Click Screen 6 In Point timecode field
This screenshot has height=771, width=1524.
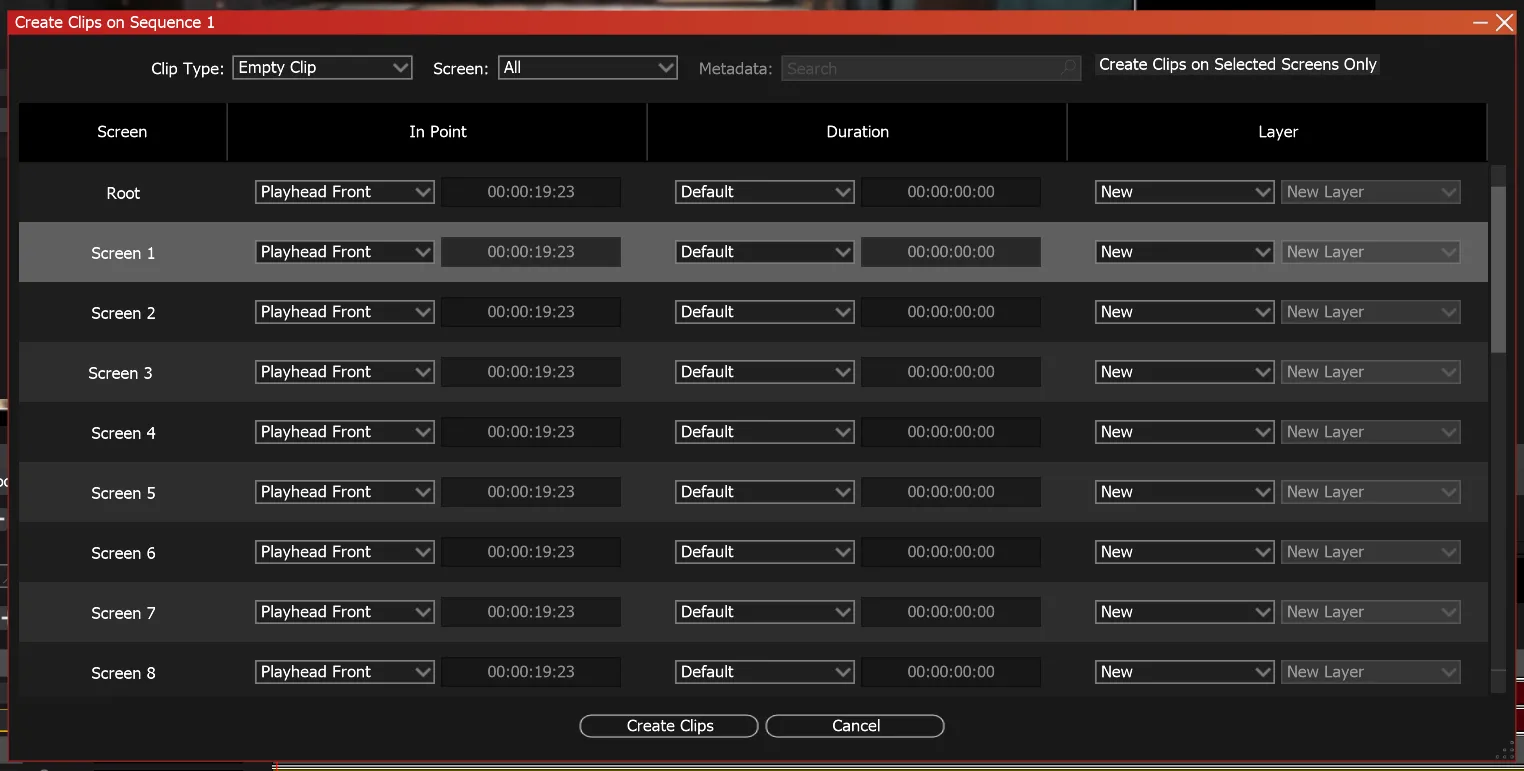(531, 552)
